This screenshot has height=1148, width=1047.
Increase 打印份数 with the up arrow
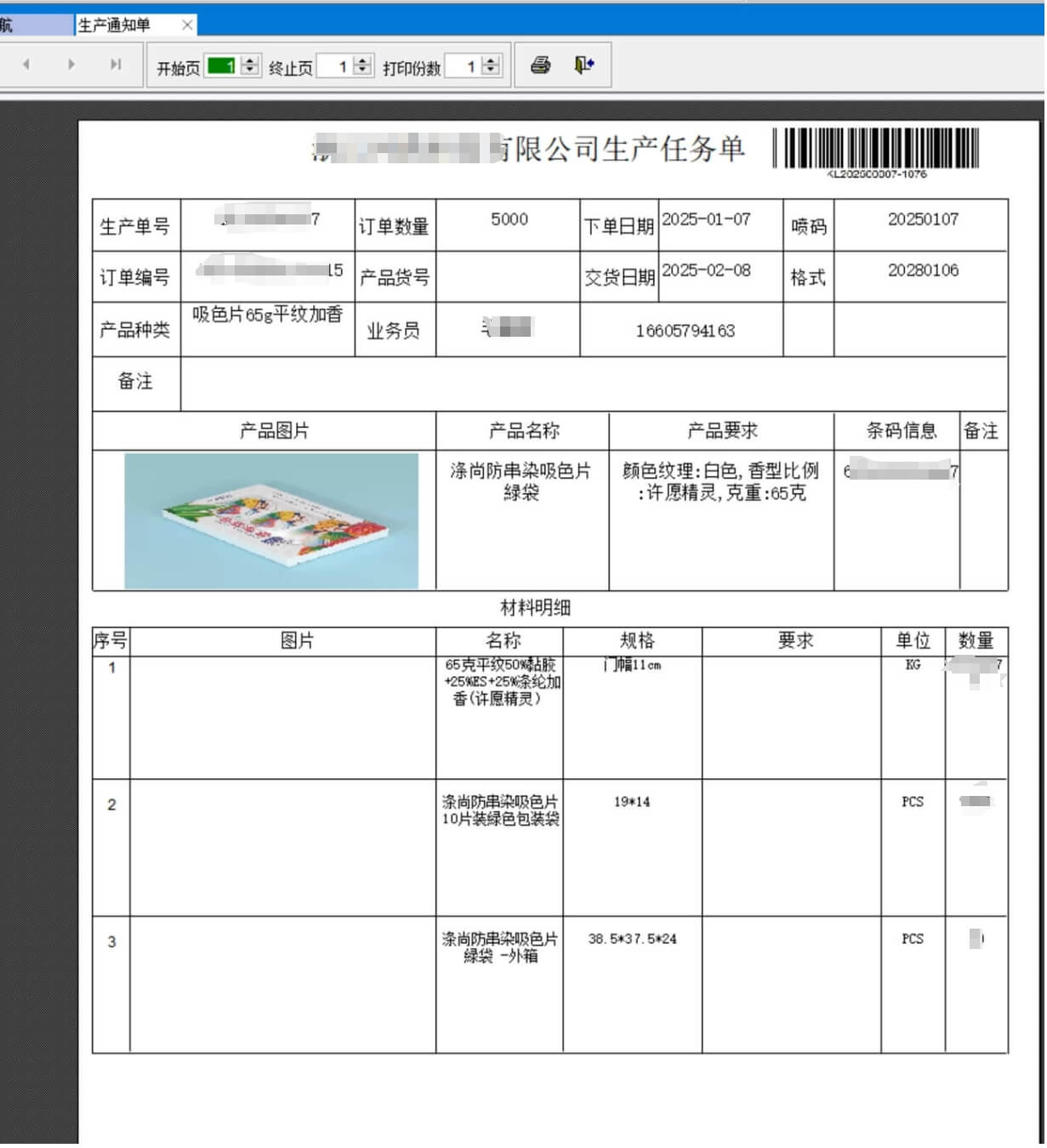pos(491,60)
